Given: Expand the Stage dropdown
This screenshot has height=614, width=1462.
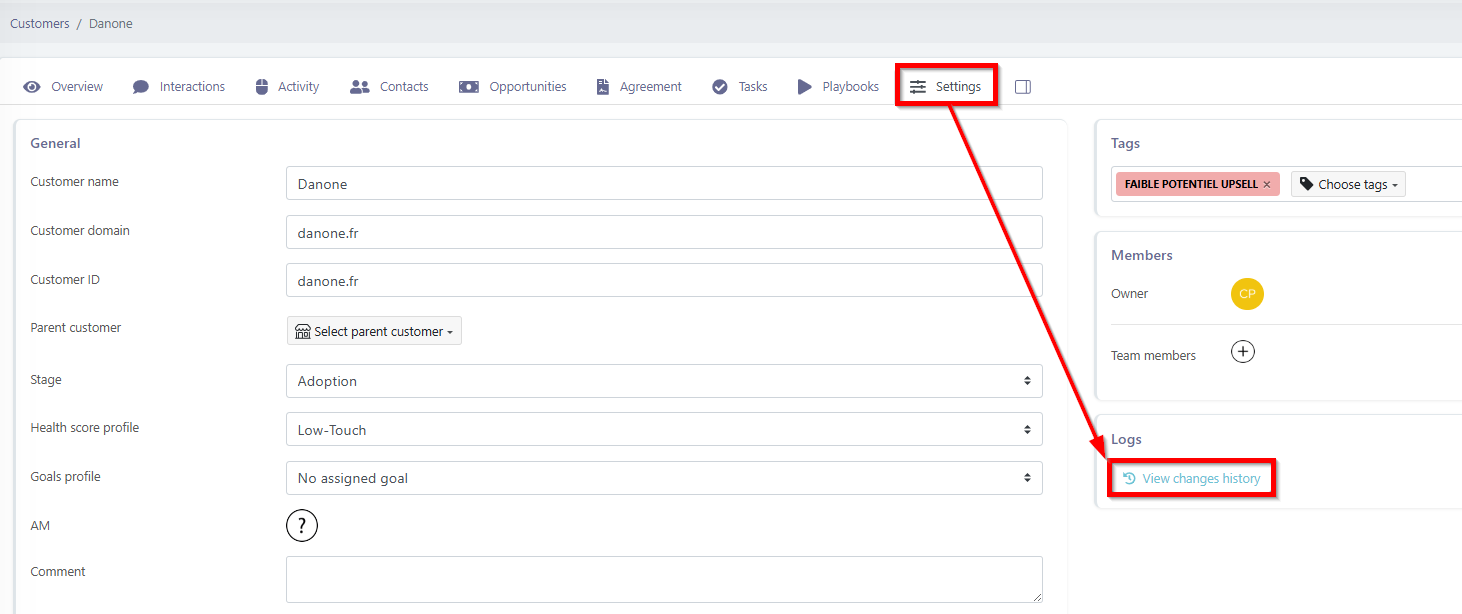Looking at the screenshot, I should 664,381.
